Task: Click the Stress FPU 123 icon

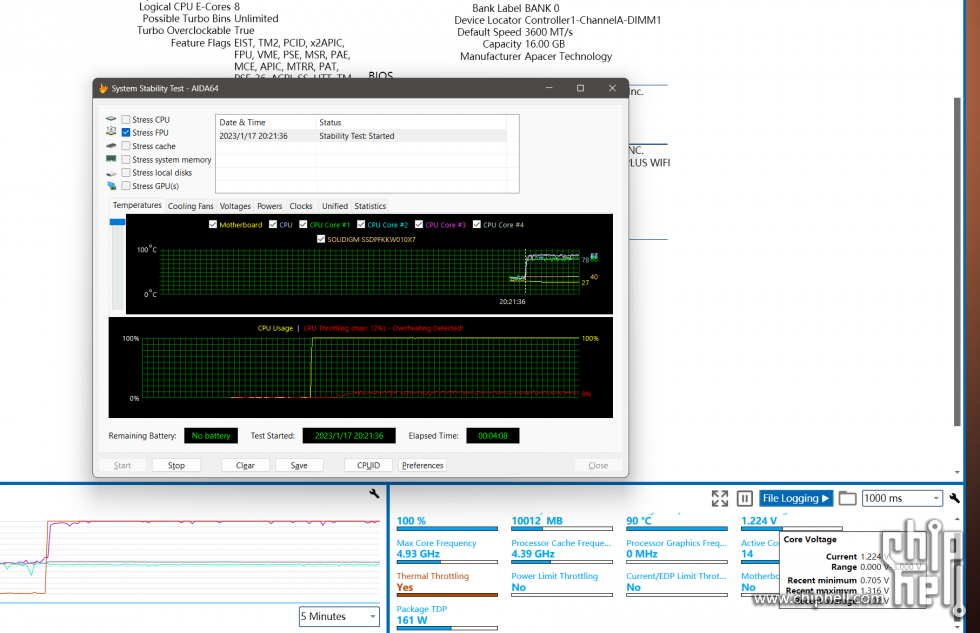Action: point(111,131)
